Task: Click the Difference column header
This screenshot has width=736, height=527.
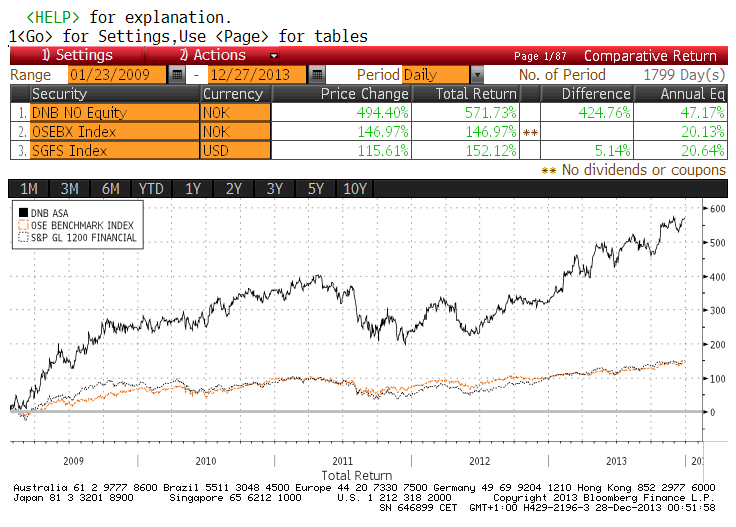Action: [587, 94]
